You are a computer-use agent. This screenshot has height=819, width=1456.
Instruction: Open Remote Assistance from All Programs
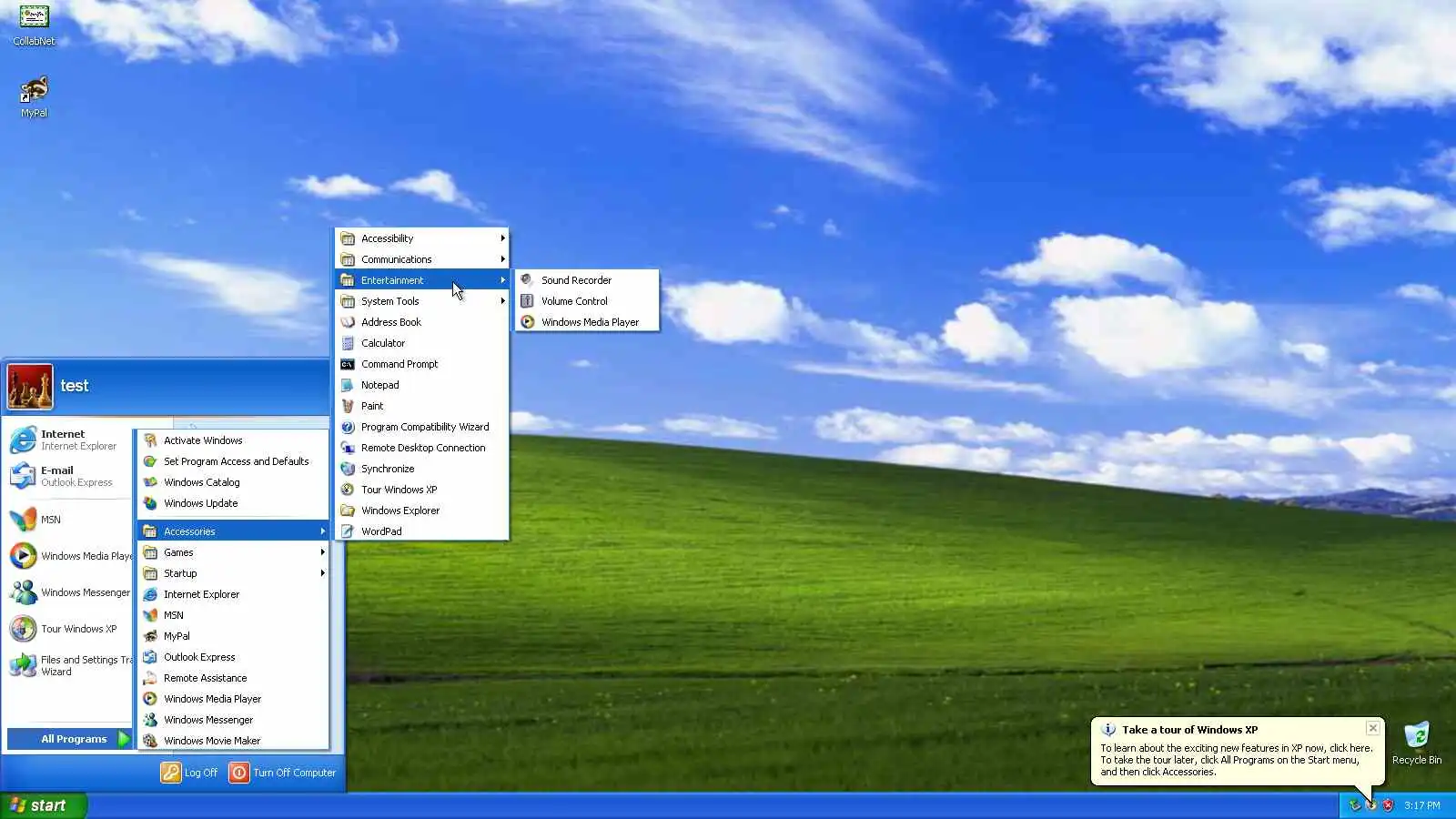point(233,678)
